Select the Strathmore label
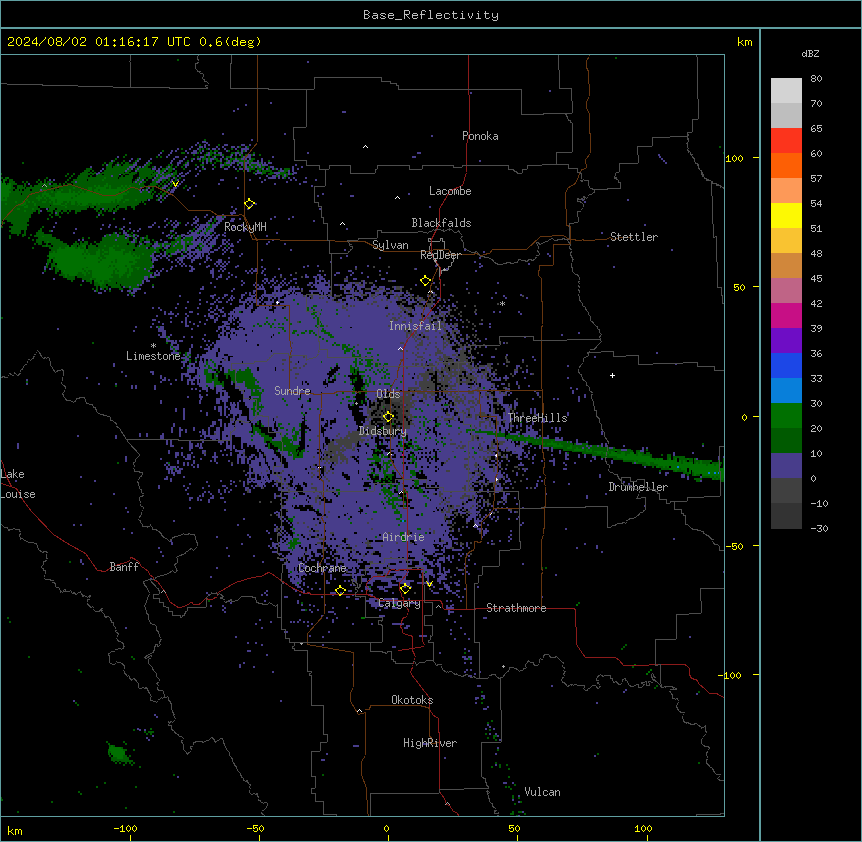This screenshot has height=842, width=862. click(x=516, y=608)
